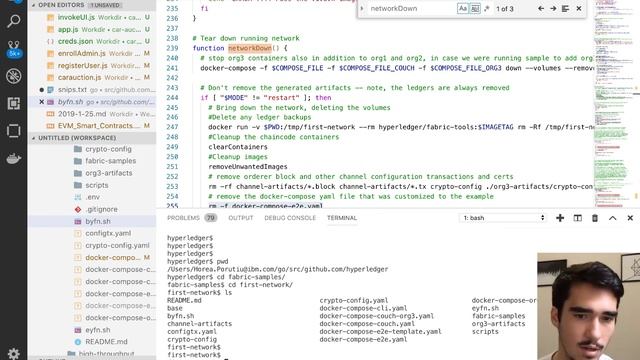This screenshot has height=360, width=640.
Task: Close the find widget
Action: (x=579, y=9)
